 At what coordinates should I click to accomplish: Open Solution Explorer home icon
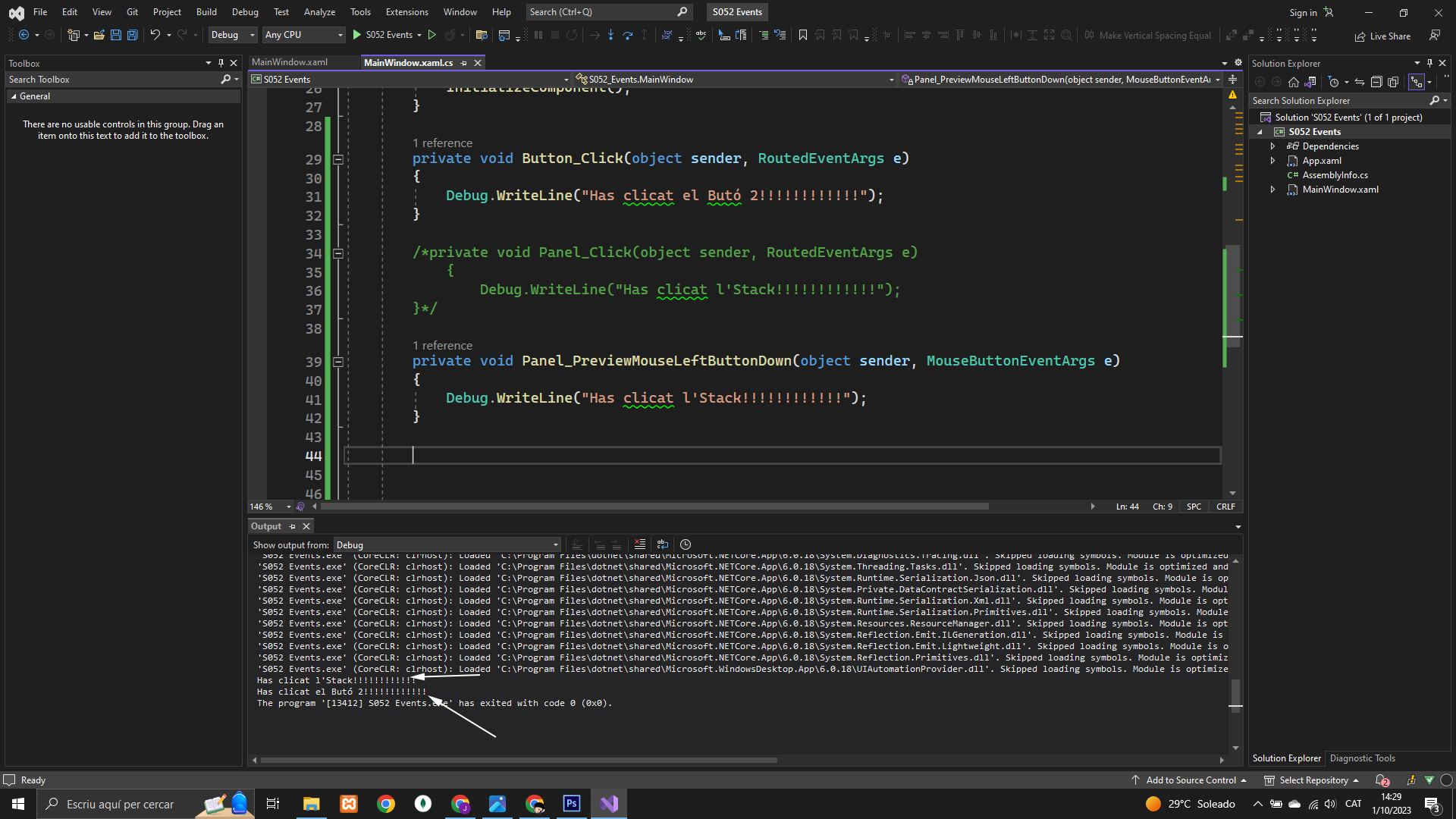[1294, 82]
